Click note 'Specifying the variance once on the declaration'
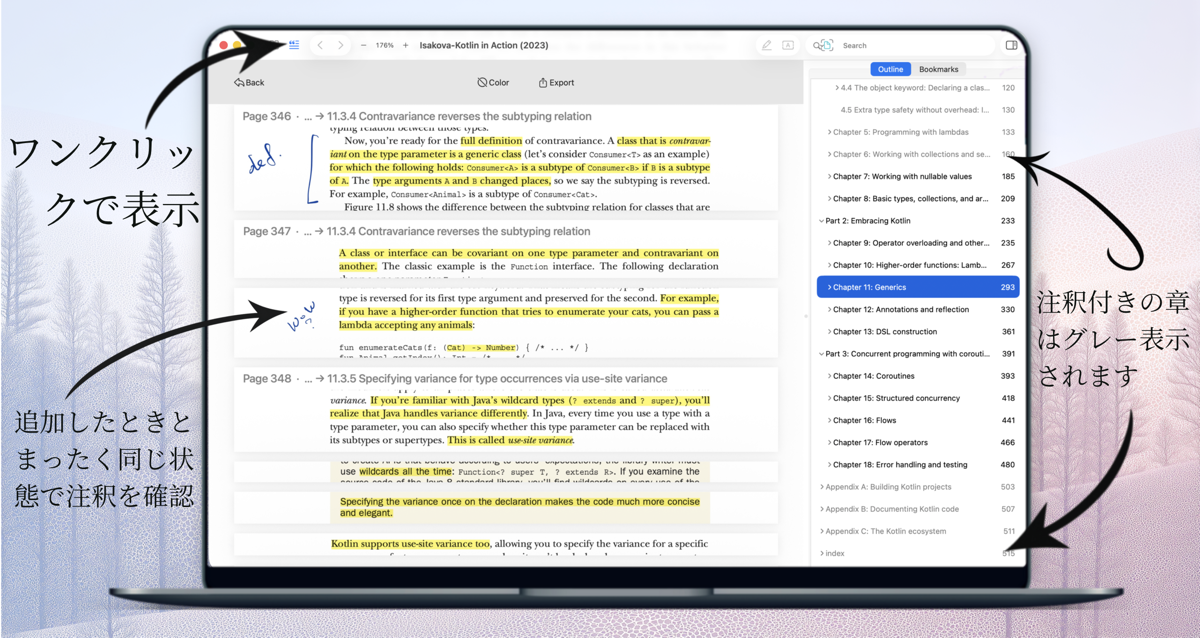 (x=519, y=507)
